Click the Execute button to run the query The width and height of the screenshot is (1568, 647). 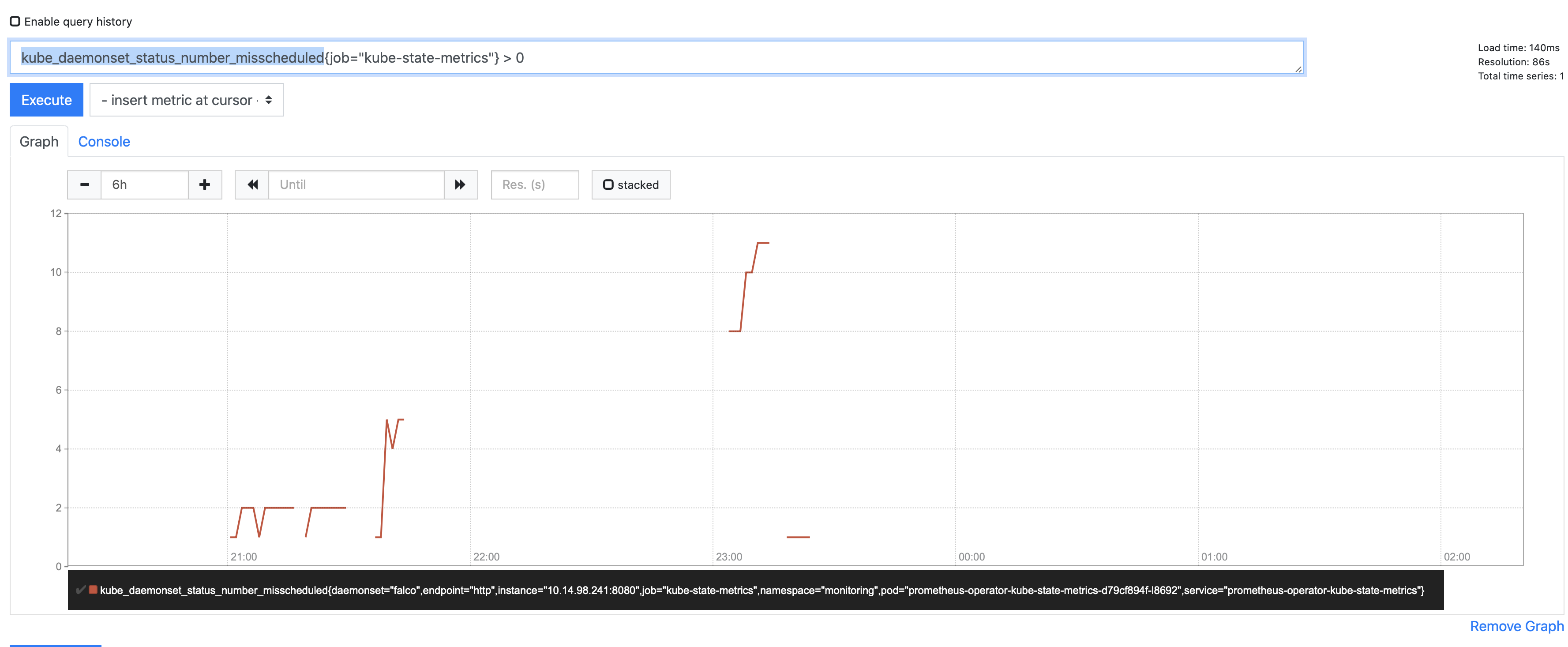45,99
